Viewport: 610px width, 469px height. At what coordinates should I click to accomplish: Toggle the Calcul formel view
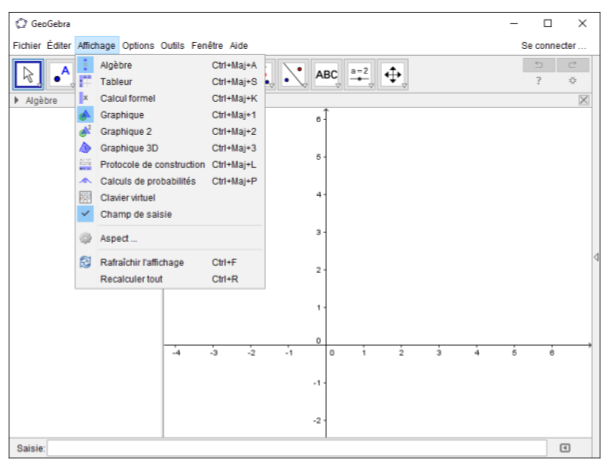[x=170, y=98]
